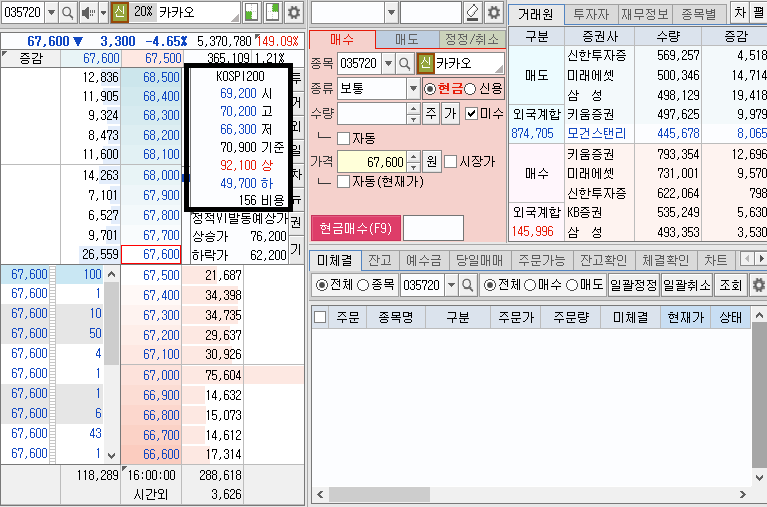Click the 신 badge icon in top-left toolbar
This screenshot has height=507, width=767.
120,13
